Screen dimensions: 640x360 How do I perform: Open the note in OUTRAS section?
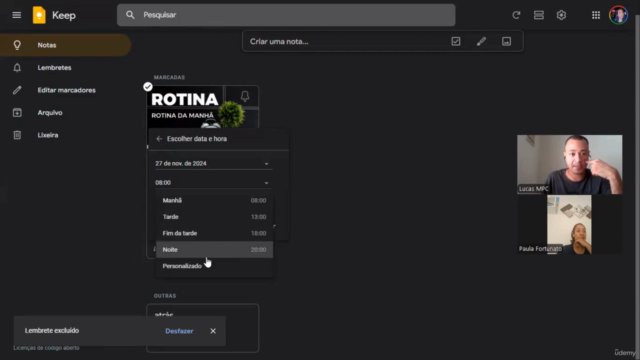coord(202,328)
